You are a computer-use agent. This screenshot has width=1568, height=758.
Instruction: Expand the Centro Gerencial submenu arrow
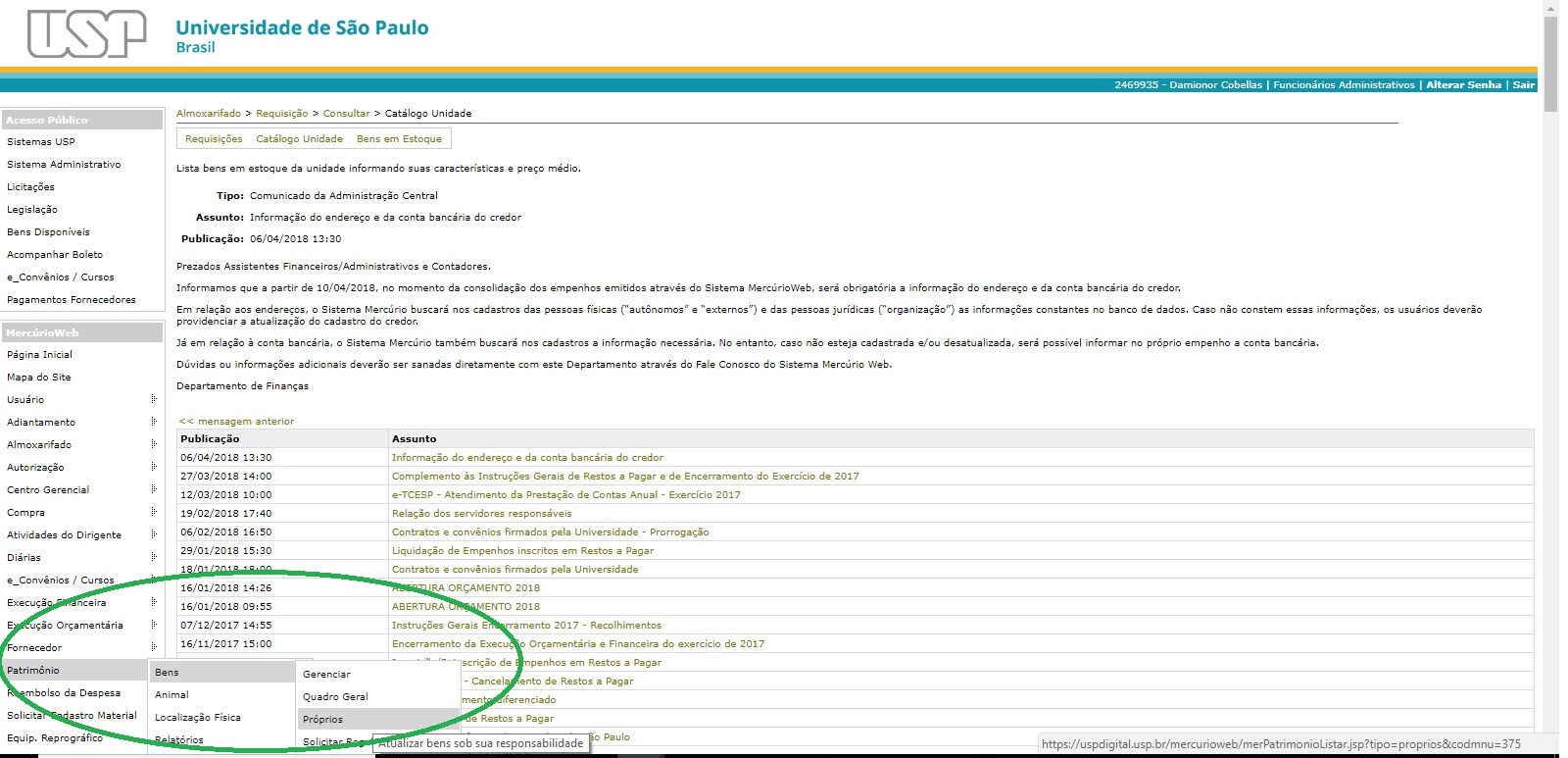pyautogui.click(x=154, y=489)
